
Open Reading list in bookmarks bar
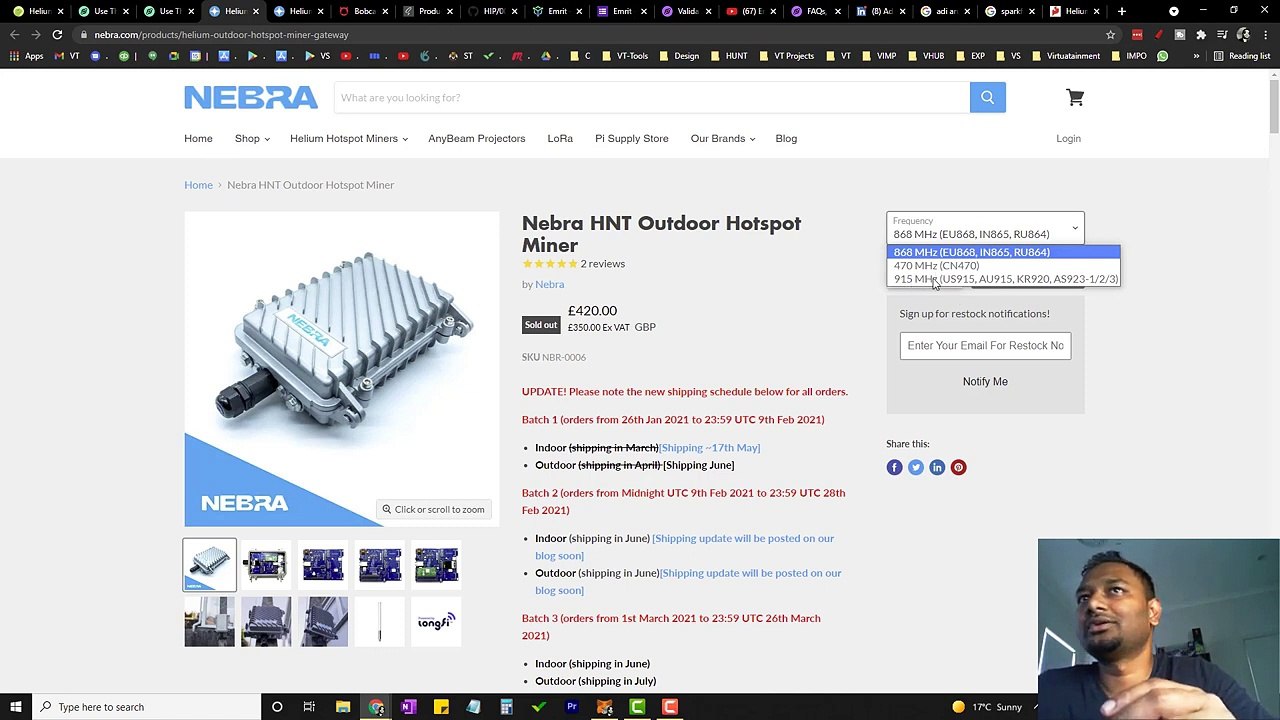[x=1241, y=56]
